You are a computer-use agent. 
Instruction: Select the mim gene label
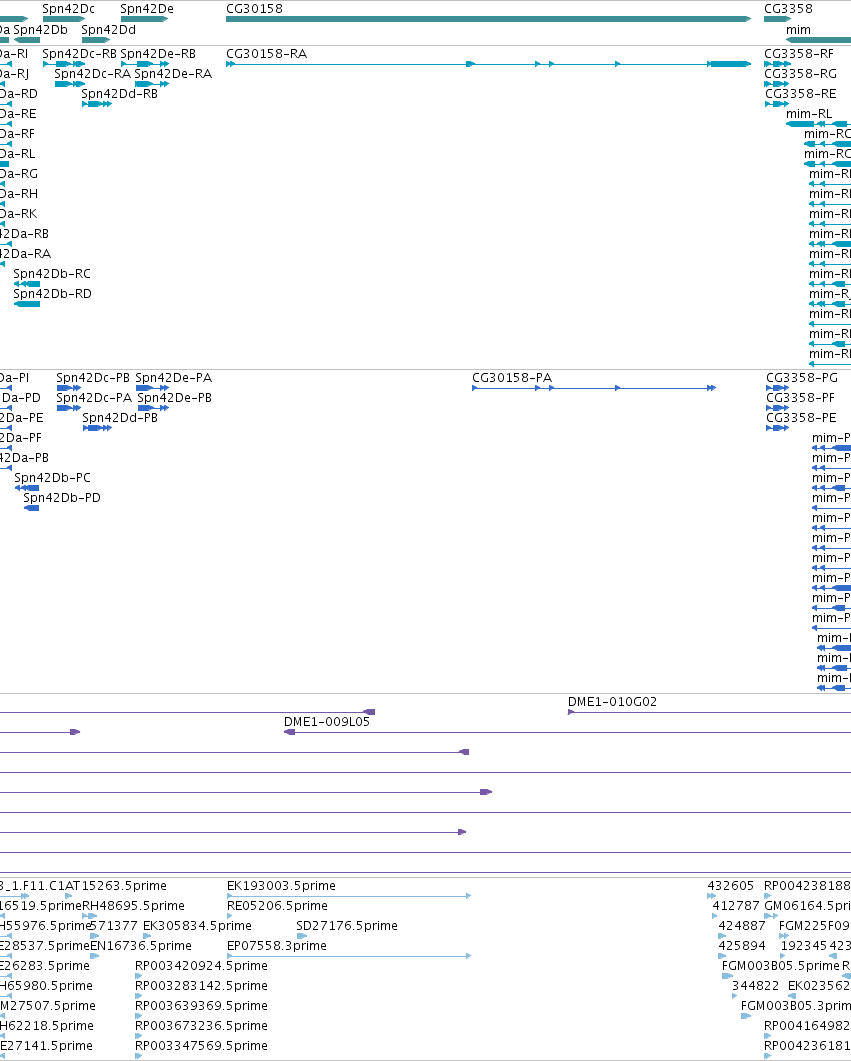[798, 30]
